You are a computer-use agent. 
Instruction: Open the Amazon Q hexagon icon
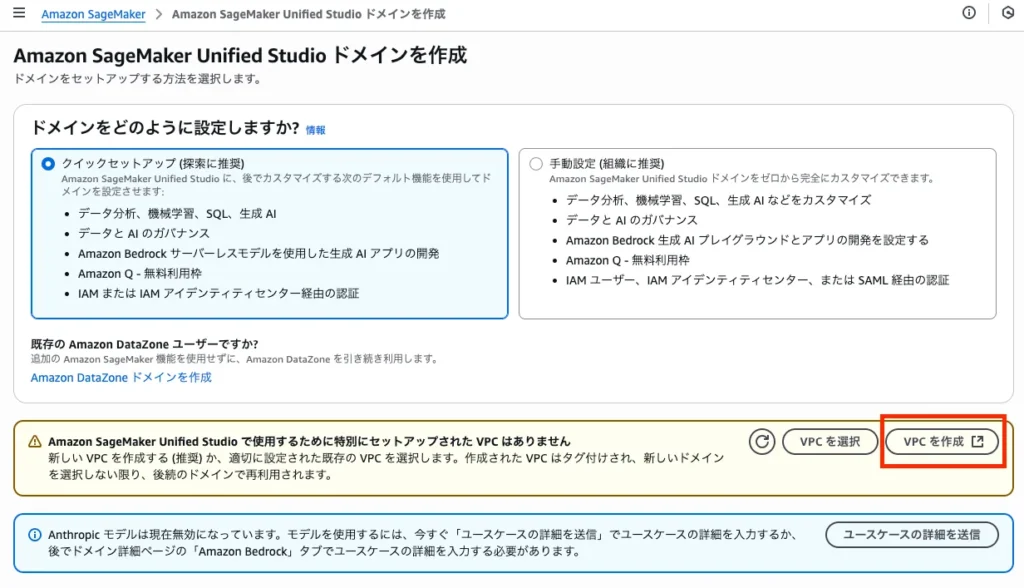point(1007,13)
